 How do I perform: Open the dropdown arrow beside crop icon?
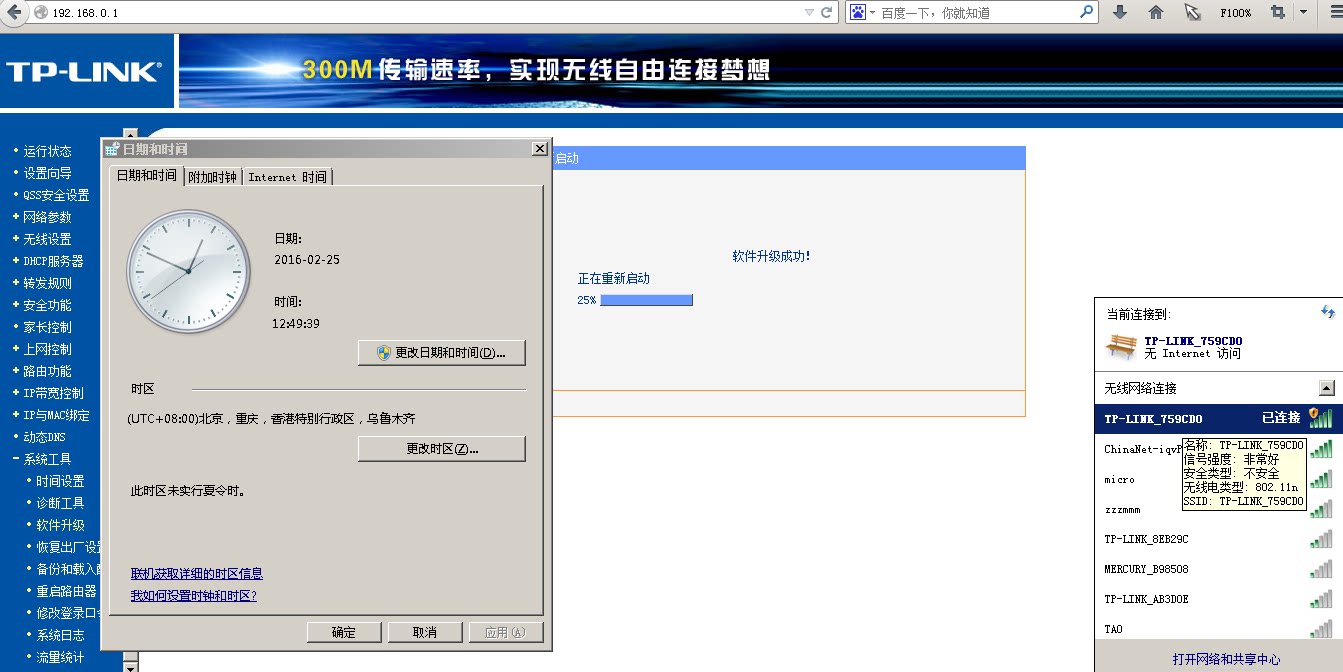point(1302,12)
